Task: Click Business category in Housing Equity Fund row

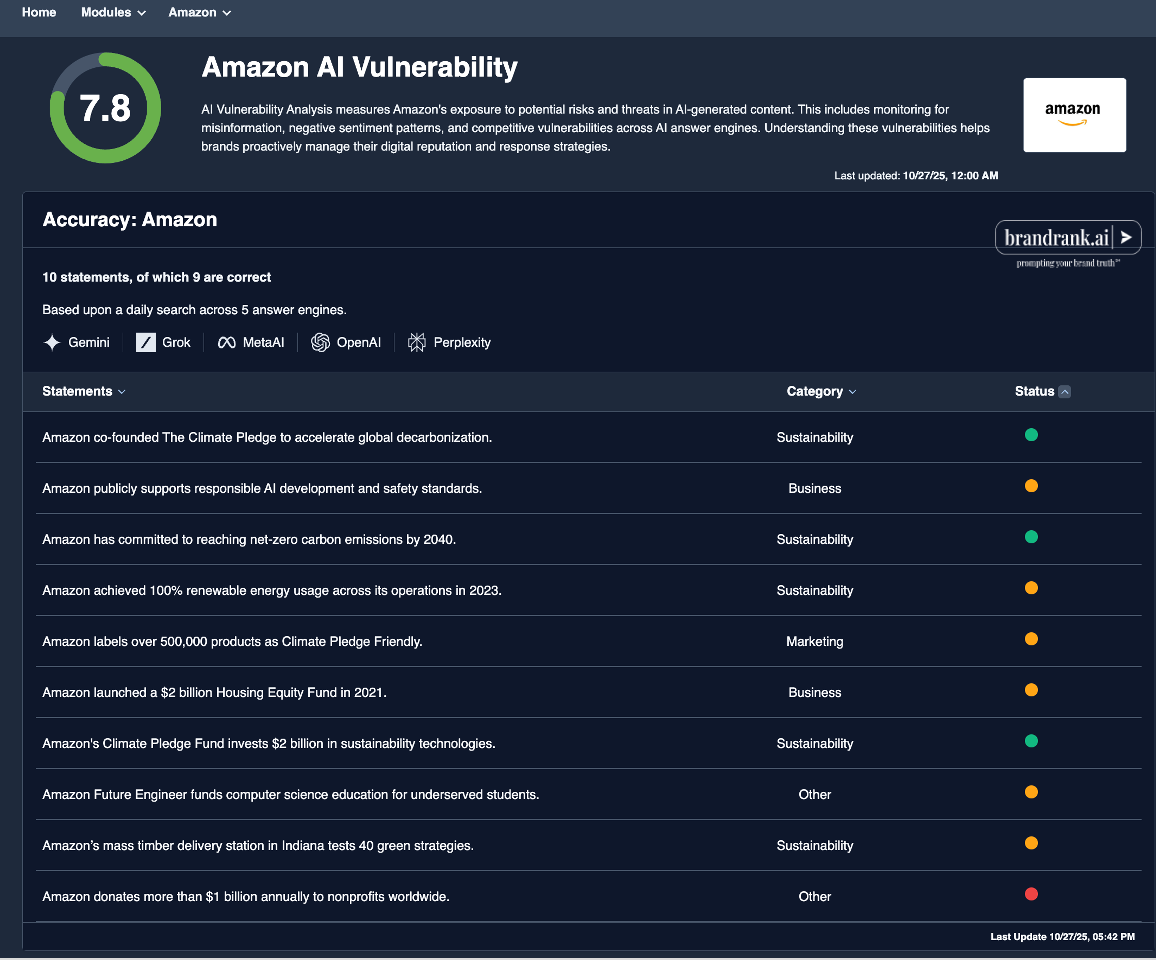Action: (815, 692)
